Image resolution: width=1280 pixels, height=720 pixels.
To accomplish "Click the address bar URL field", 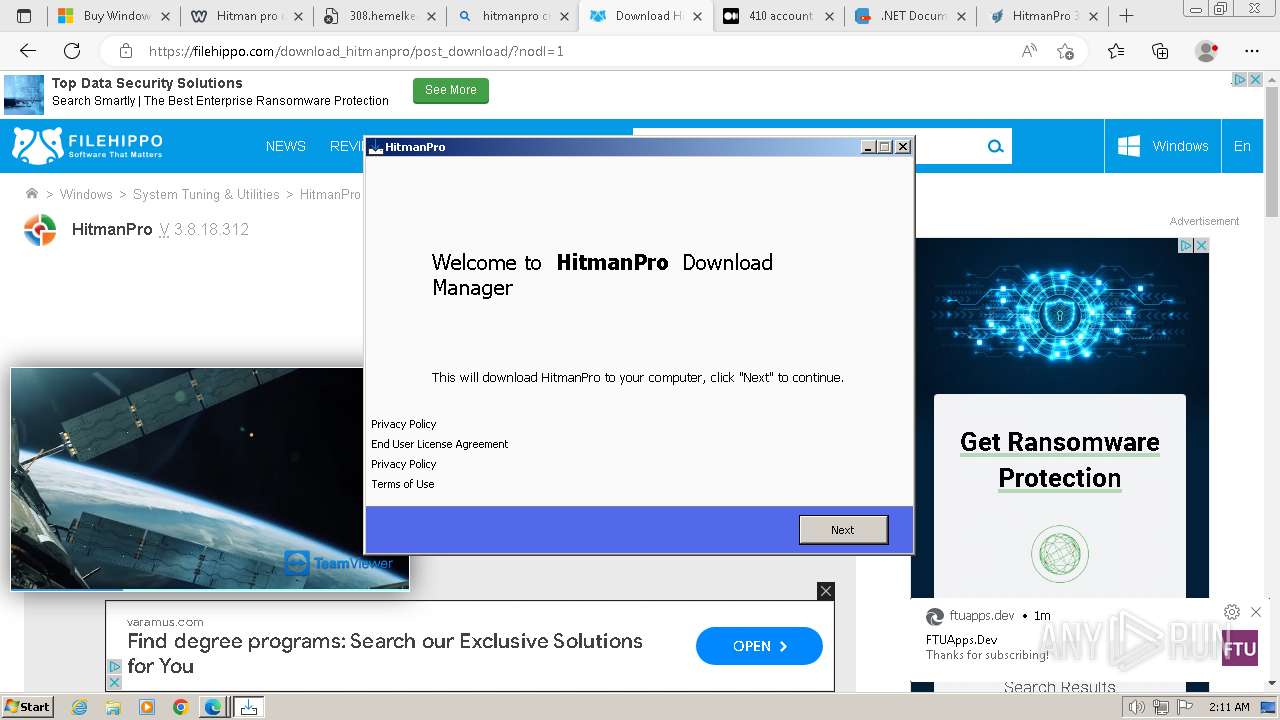I will point(580,51).
